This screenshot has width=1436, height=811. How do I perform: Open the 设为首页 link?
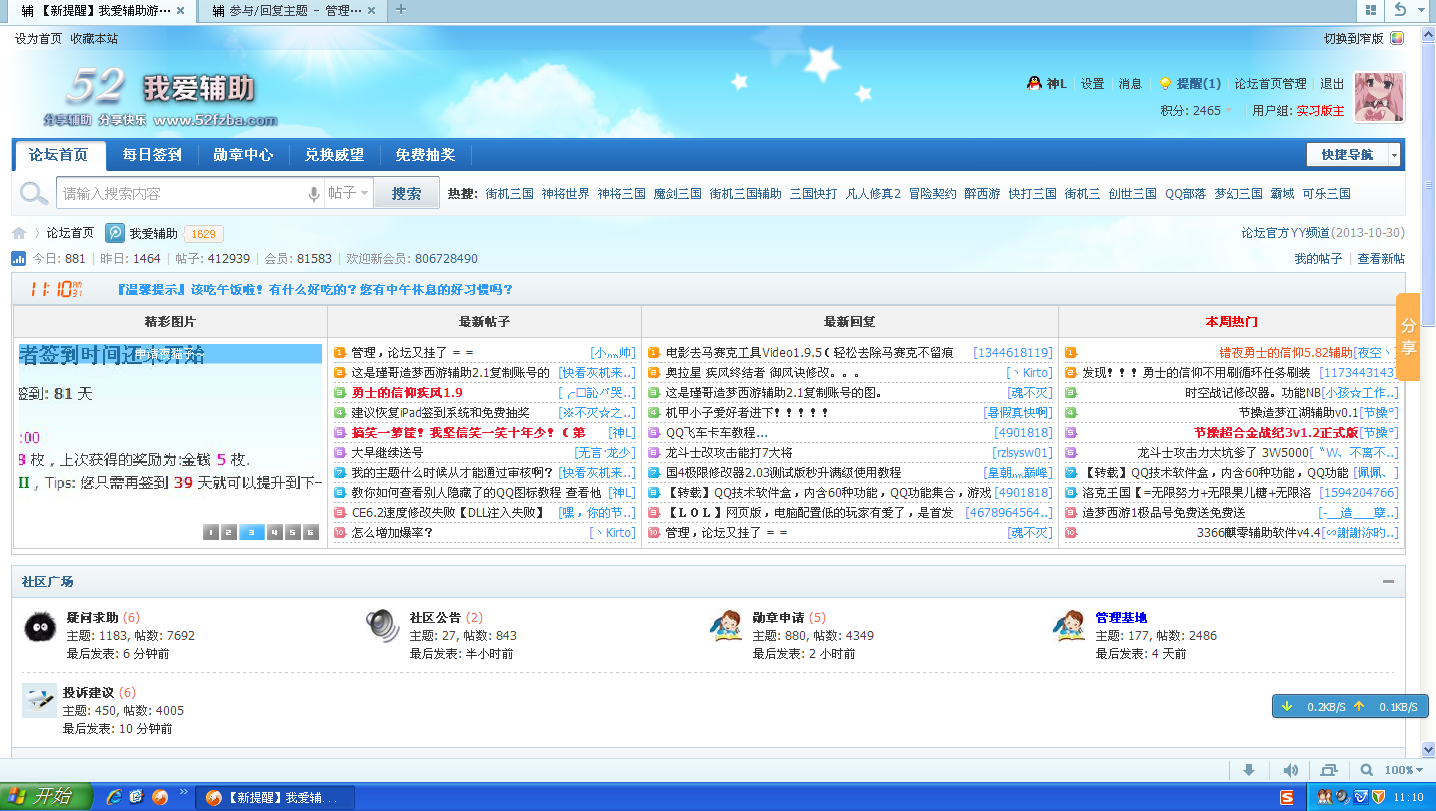pos(38,38)
